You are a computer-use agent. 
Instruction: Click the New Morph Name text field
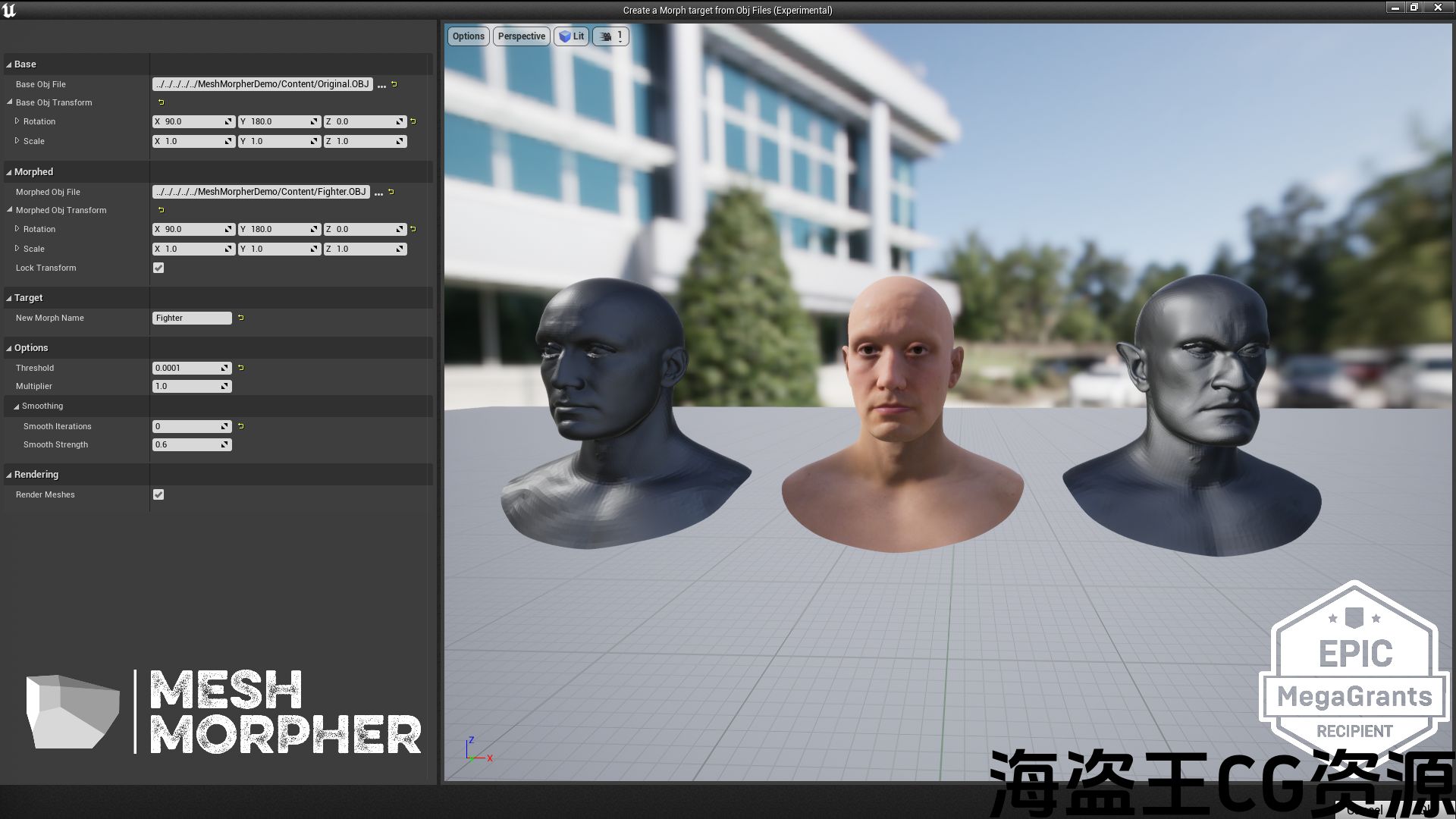point(191,318)
